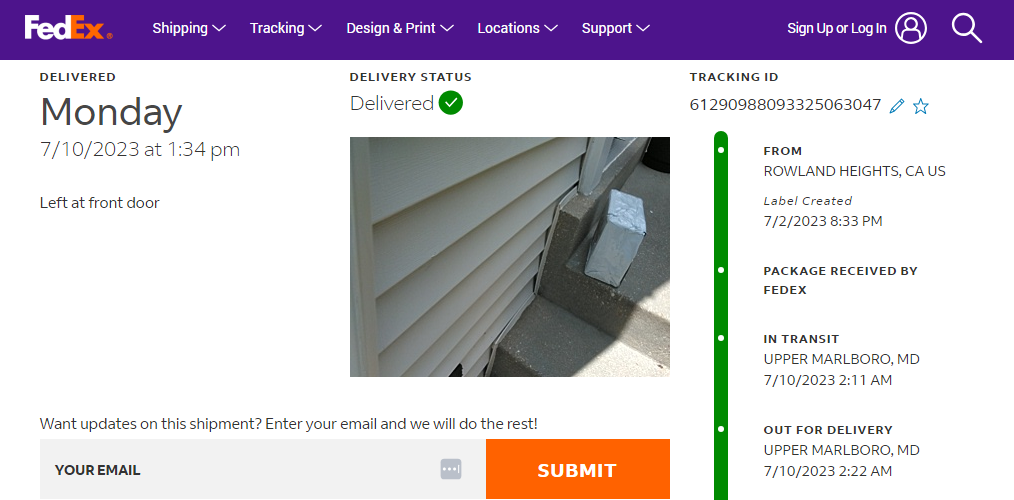Edit tracking ID nickname with pencil icon
This screenshot has height=500, width=1014.
(x=897, y=106)
